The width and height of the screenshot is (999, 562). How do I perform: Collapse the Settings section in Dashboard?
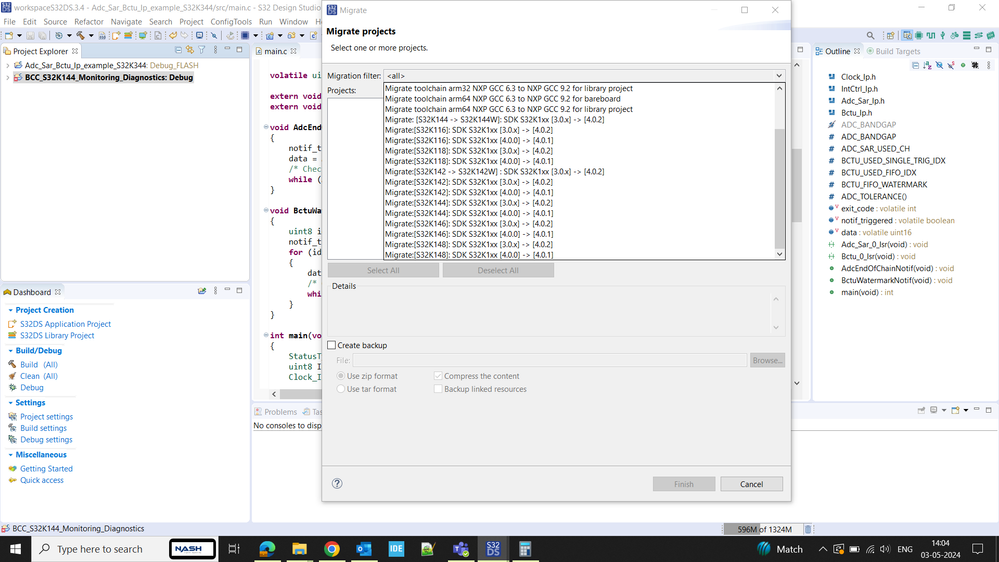coord(10,403)
